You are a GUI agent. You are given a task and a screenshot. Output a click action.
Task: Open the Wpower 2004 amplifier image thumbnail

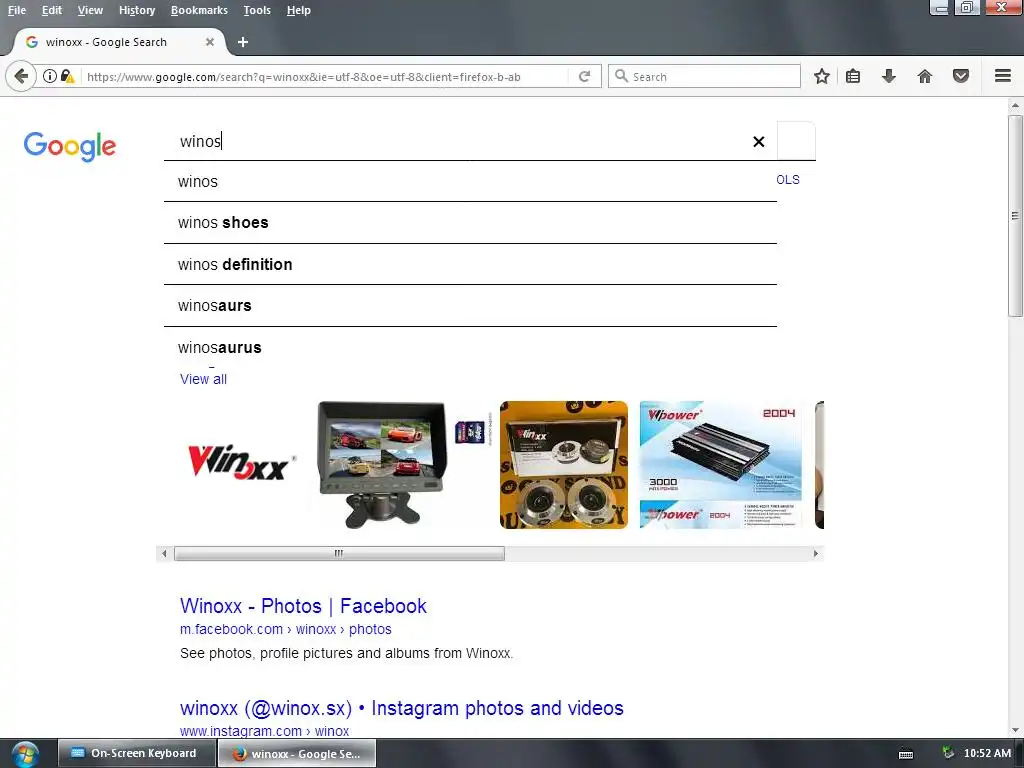click(720, 465)
